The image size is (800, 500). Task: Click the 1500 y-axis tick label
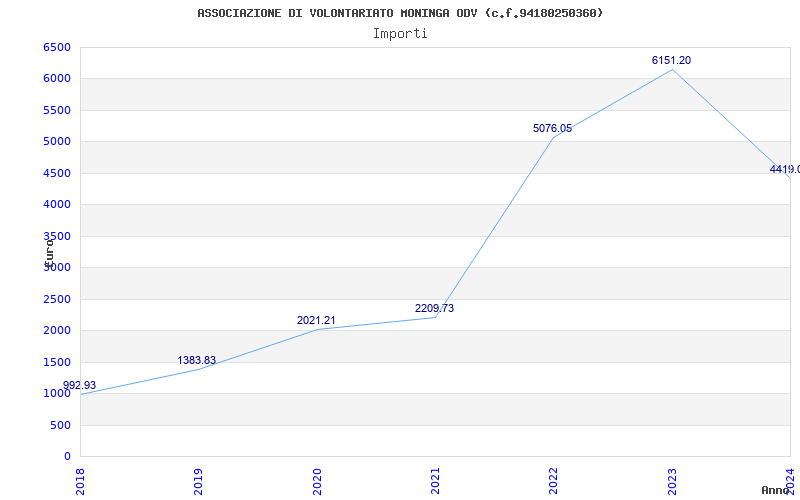pos(57,362)
